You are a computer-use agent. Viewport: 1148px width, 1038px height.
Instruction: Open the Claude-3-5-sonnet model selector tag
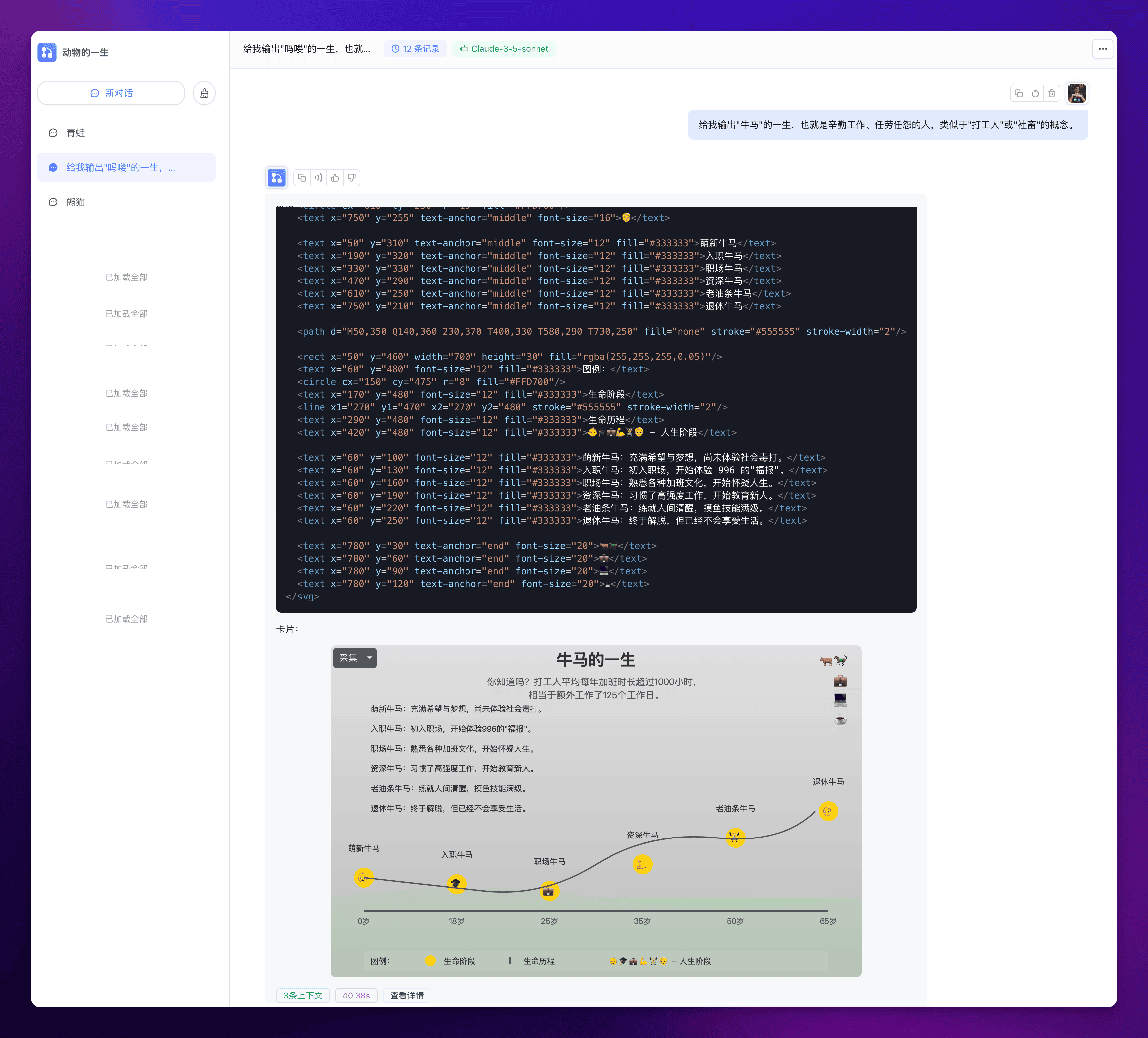tap(503, 49)
